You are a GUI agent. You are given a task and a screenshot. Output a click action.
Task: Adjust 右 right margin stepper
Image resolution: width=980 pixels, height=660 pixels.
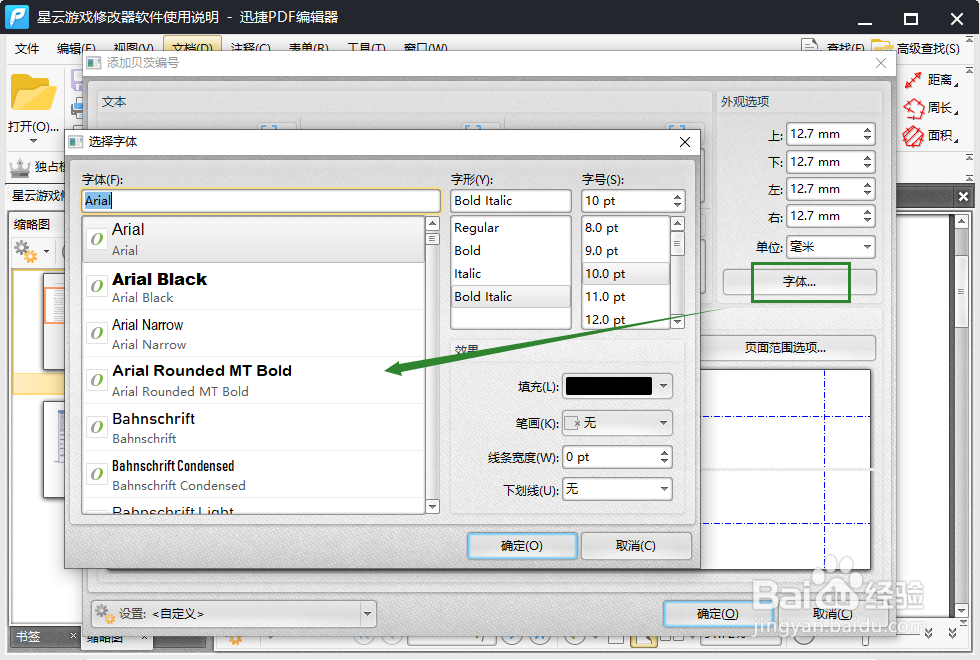click(867, 216)
